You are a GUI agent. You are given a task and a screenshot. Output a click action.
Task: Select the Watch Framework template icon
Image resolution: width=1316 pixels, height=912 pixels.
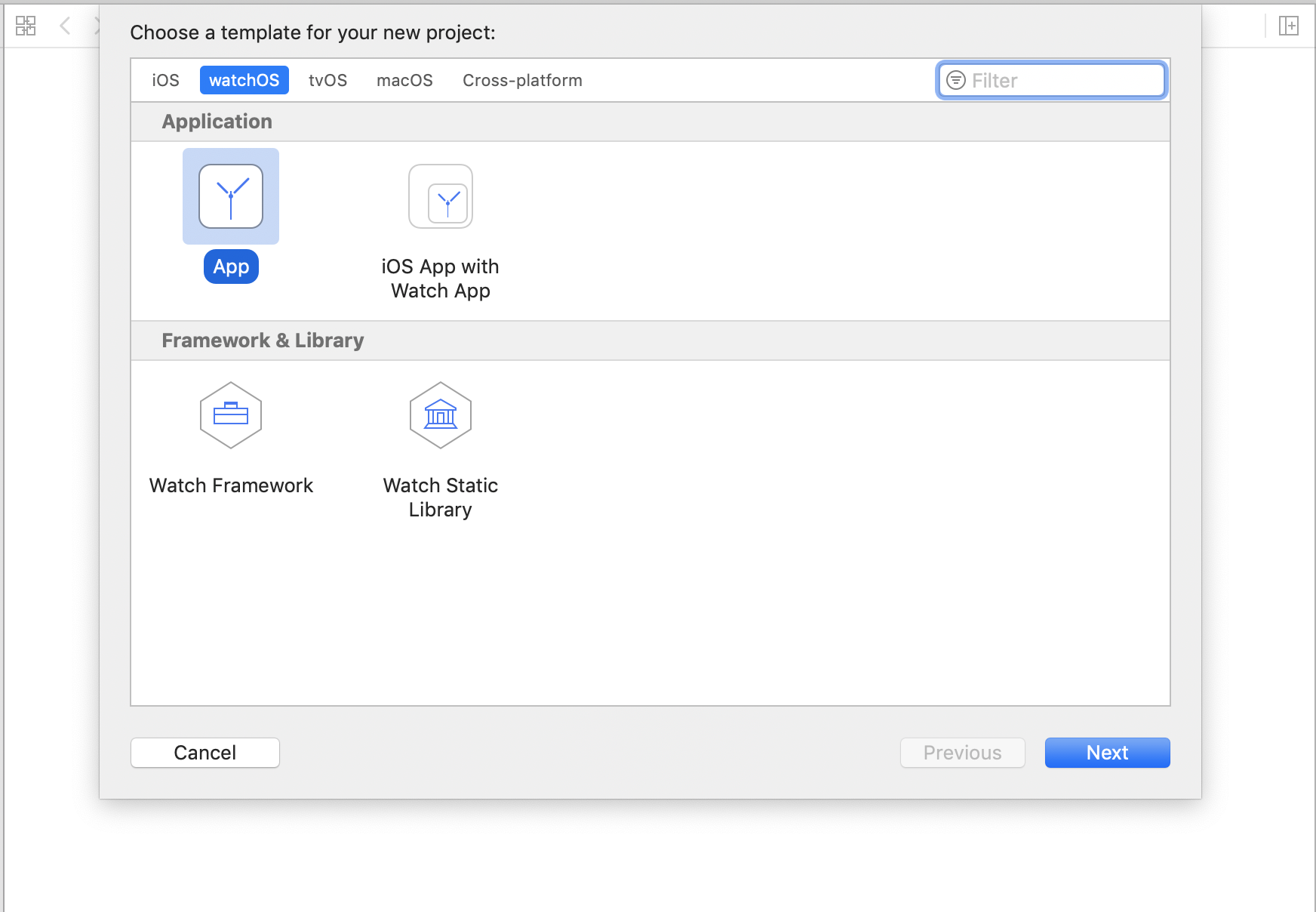coord(231,415)
